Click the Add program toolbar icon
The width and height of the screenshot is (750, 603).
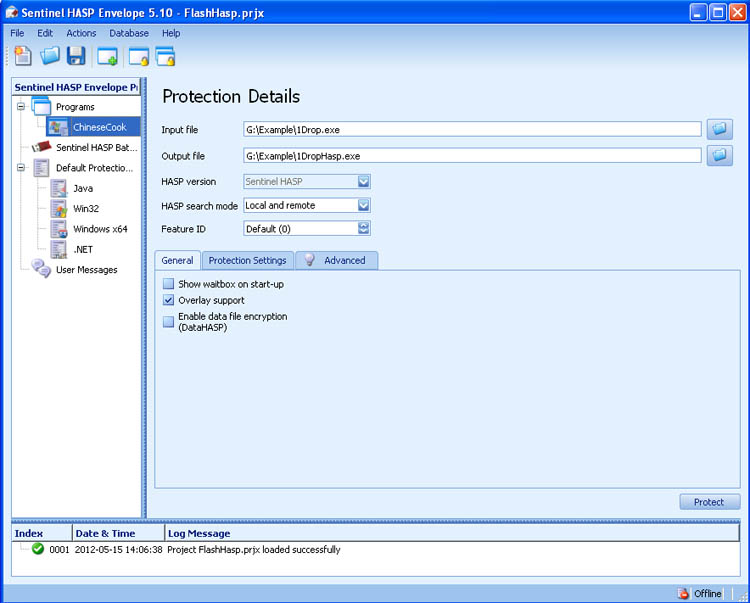pyautogui.click(x=107, y=56)
